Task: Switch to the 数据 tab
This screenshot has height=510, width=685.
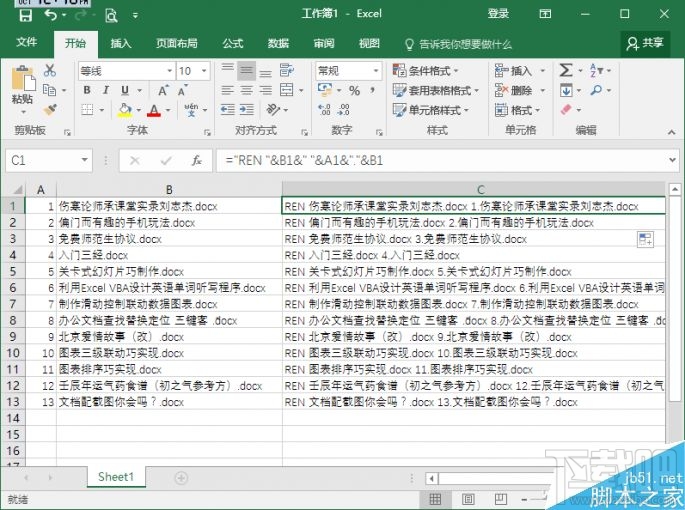Action: tap(278, 43)
